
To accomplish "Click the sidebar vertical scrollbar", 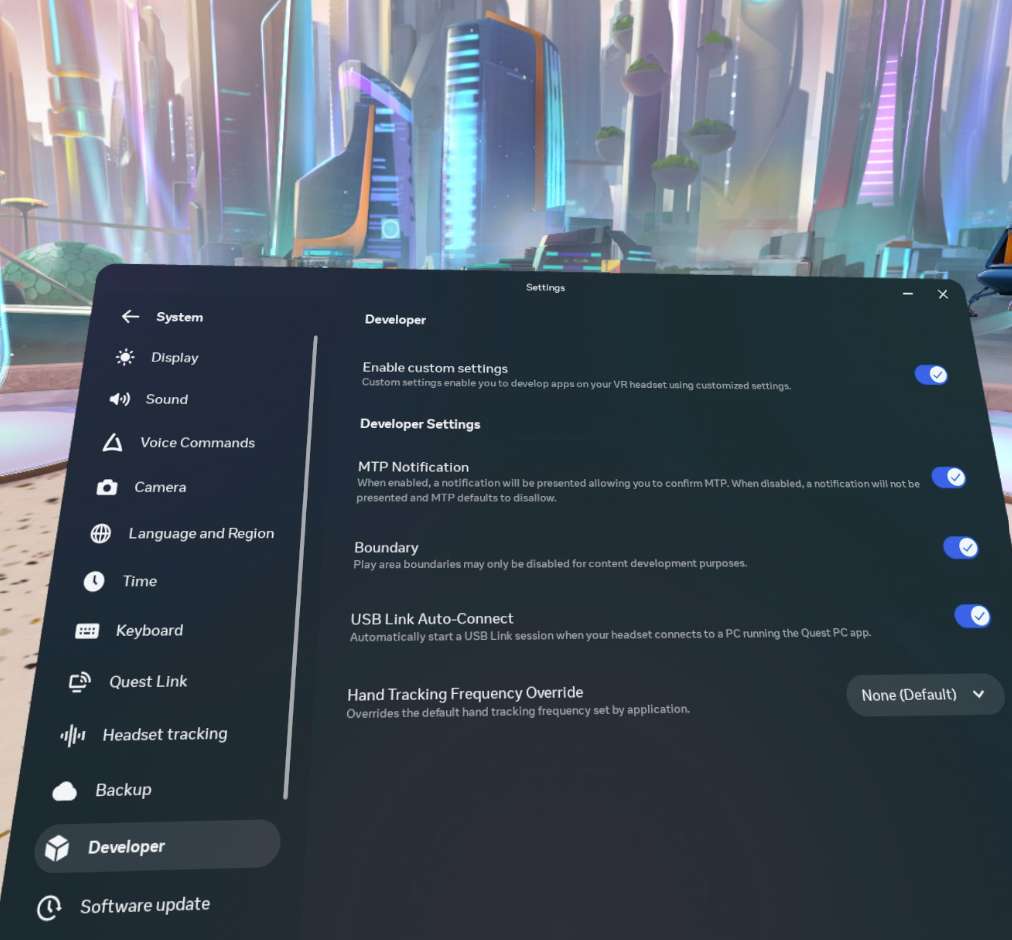I will (300, 568).
